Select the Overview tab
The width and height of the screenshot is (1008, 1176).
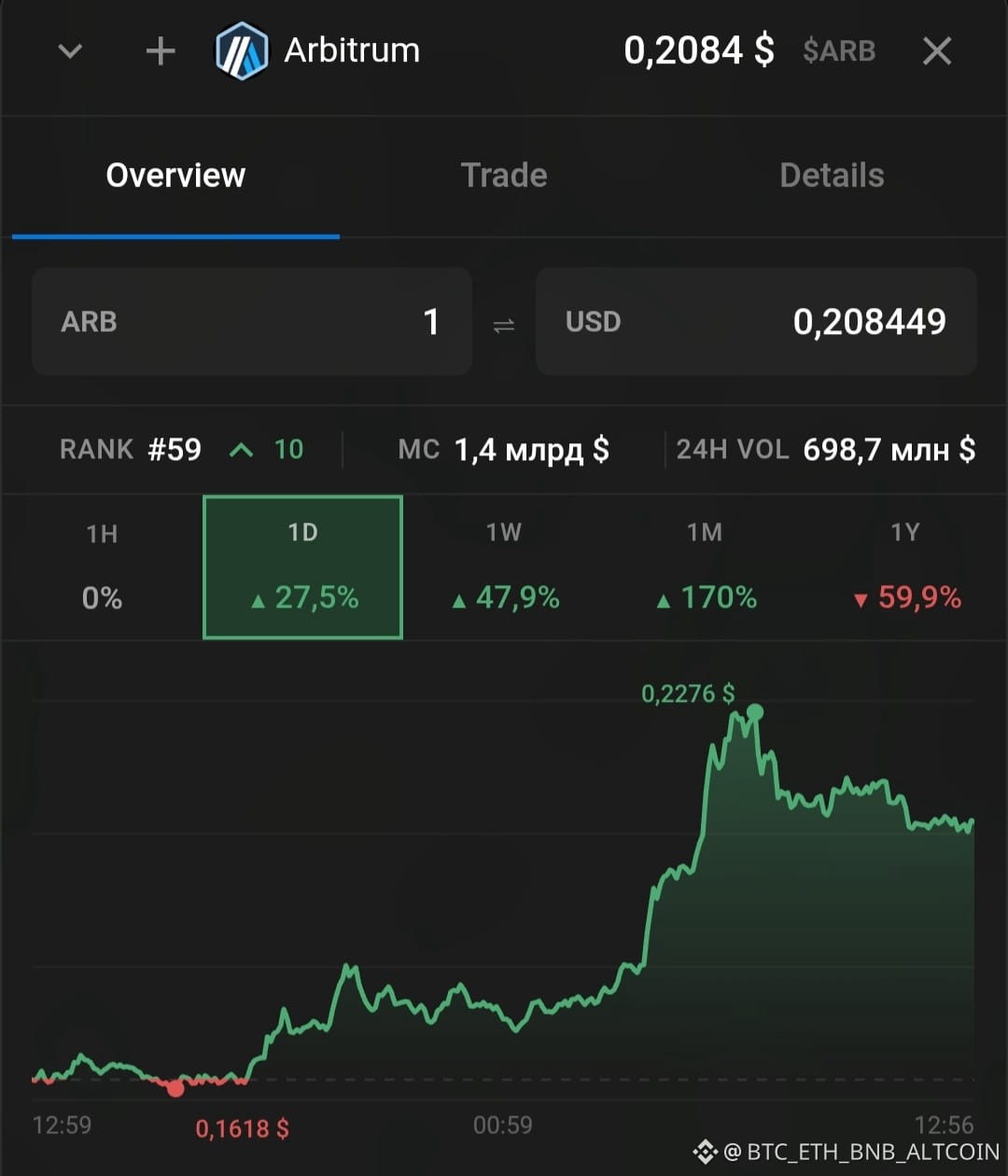(175, 175)
